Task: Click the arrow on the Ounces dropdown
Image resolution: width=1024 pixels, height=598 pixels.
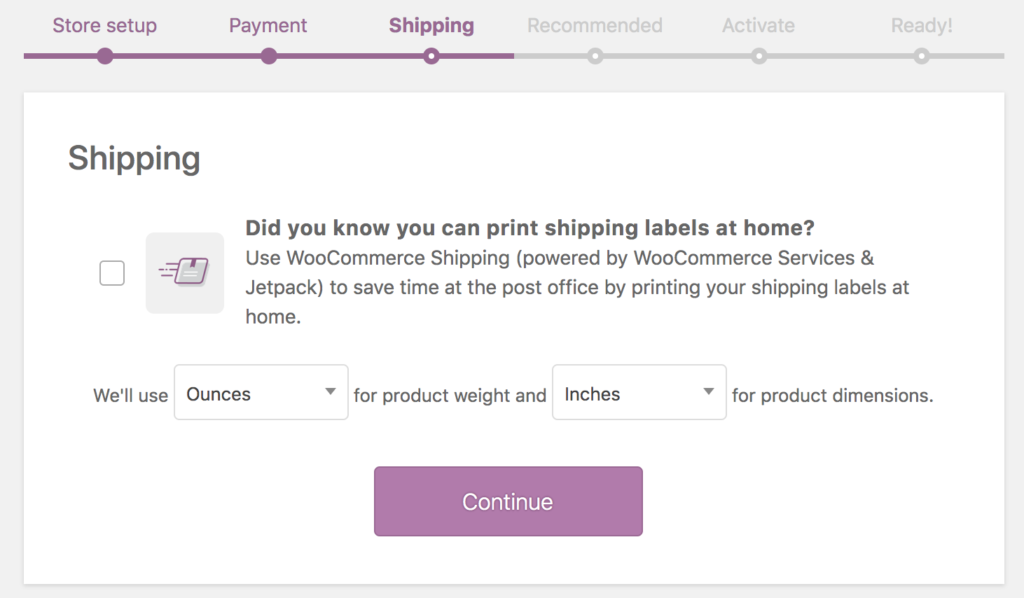Action: pos(330,392)
